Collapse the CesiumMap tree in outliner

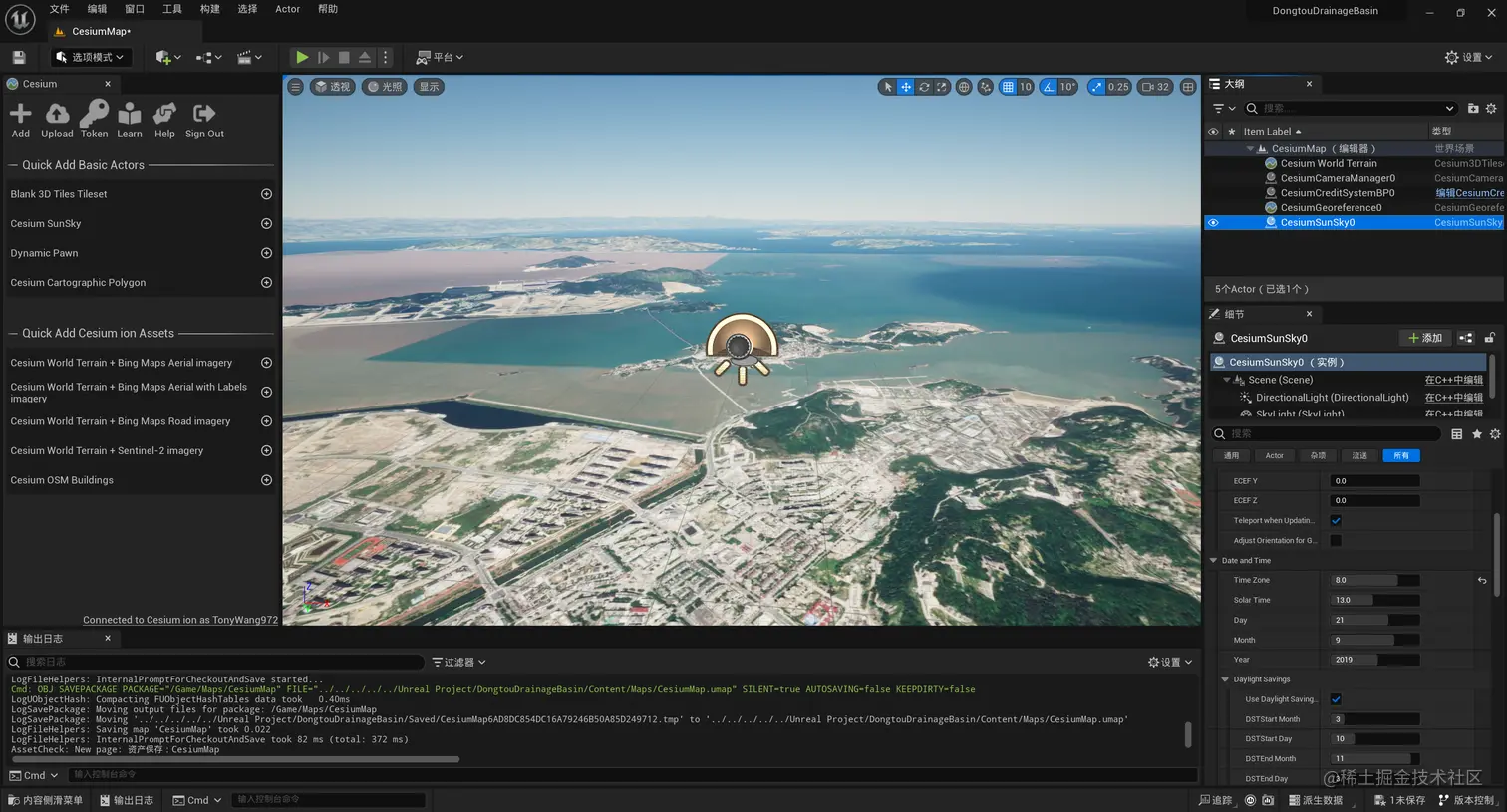coord(1250,147)
